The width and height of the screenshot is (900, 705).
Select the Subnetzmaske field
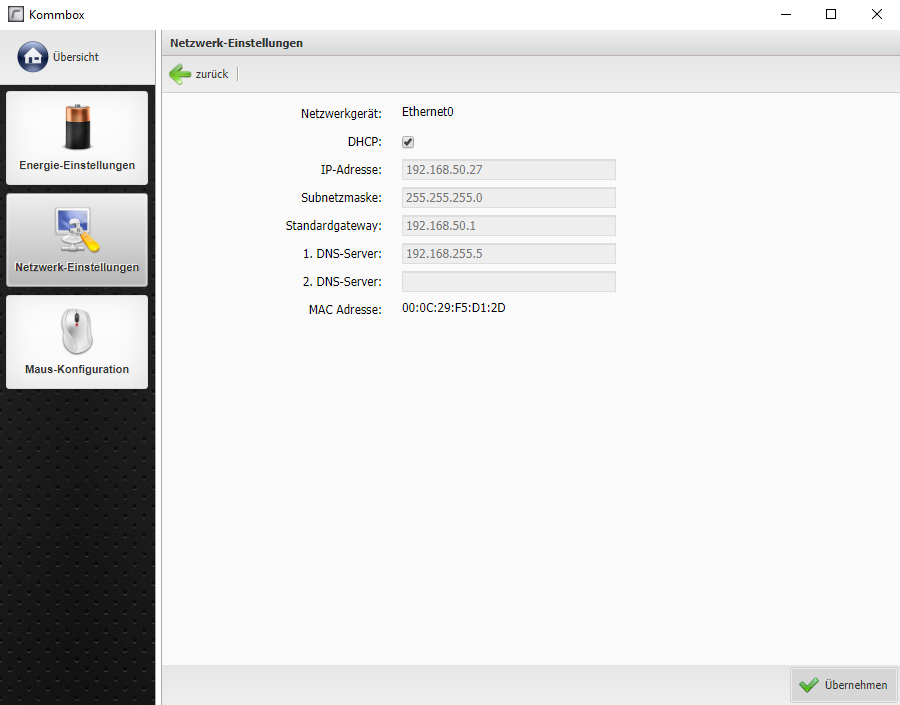[508, 198]
